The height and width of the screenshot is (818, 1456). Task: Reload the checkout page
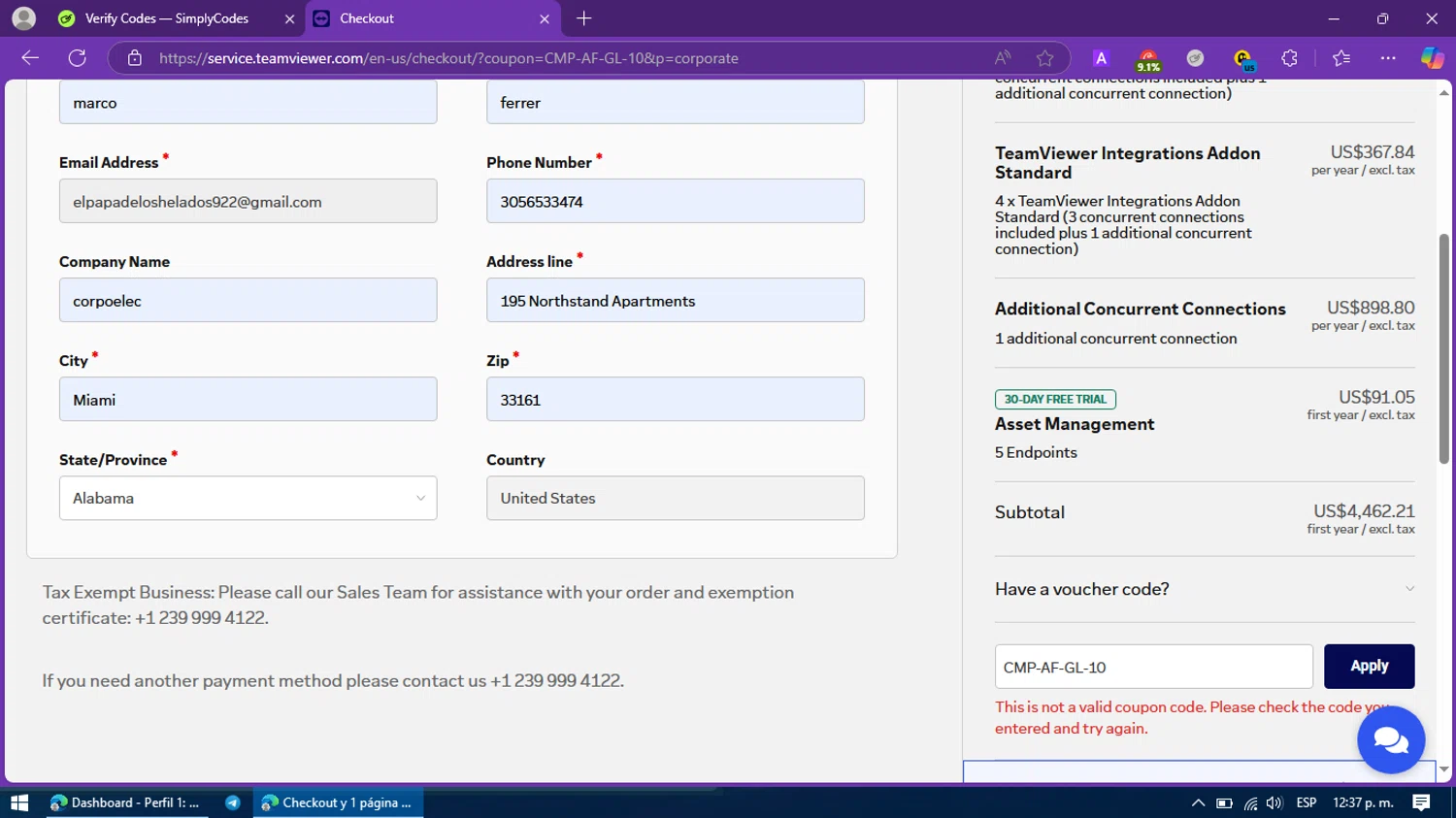78,58
